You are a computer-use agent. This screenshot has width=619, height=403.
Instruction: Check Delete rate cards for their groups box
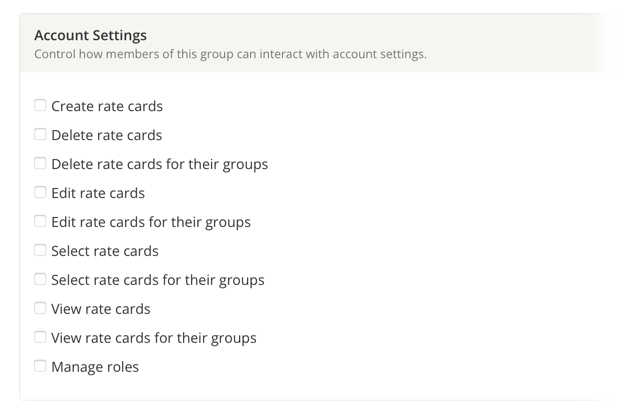[40, 163]
